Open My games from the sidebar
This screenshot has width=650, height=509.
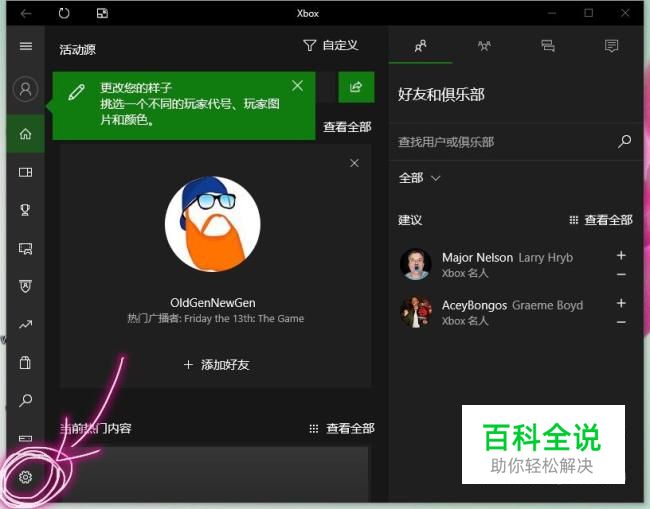26,172
